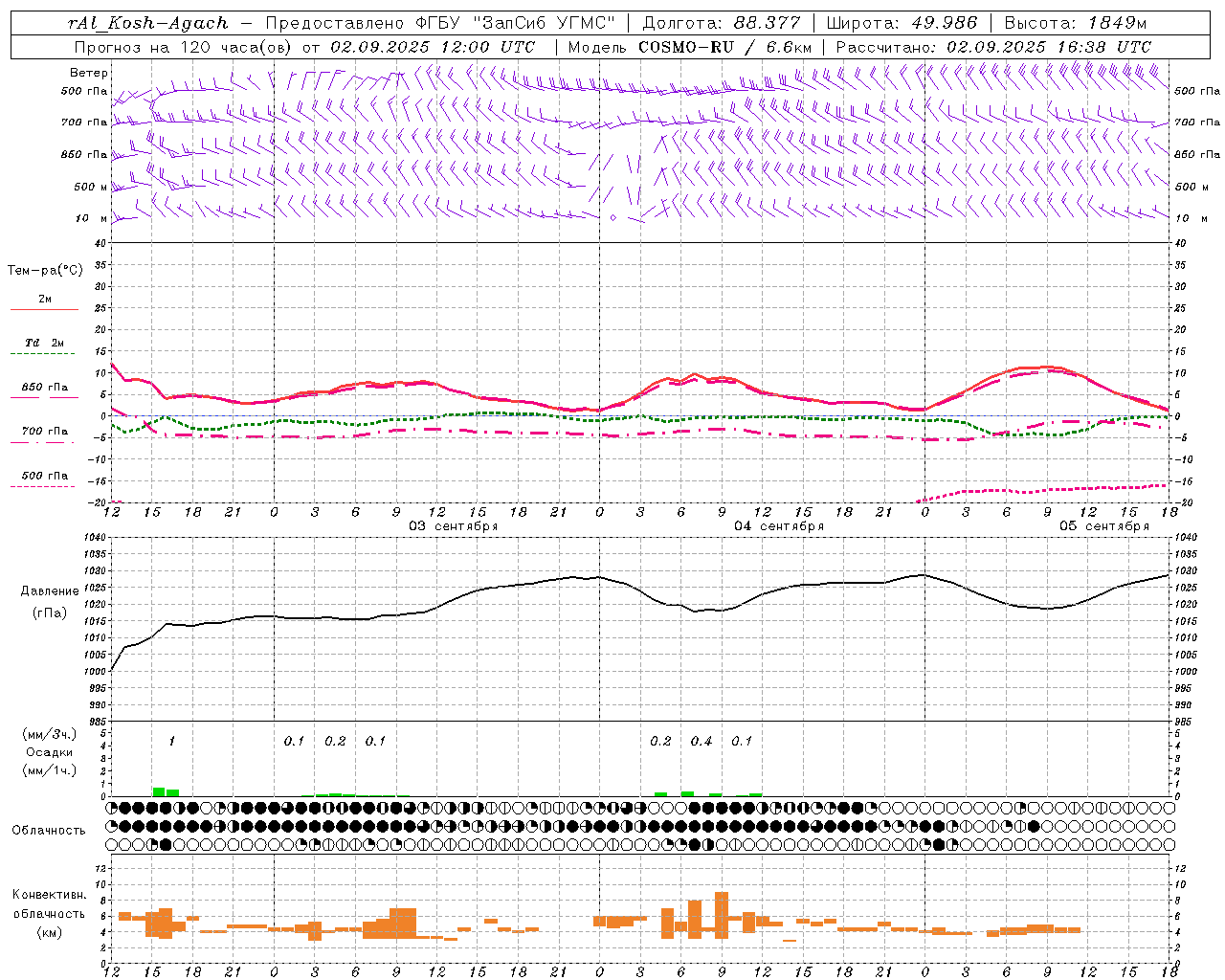Image resolution: width=1225 pixels, height=980 pixels.
Task: Select the latitude value 49.986
Action: [x=943, y=23]
